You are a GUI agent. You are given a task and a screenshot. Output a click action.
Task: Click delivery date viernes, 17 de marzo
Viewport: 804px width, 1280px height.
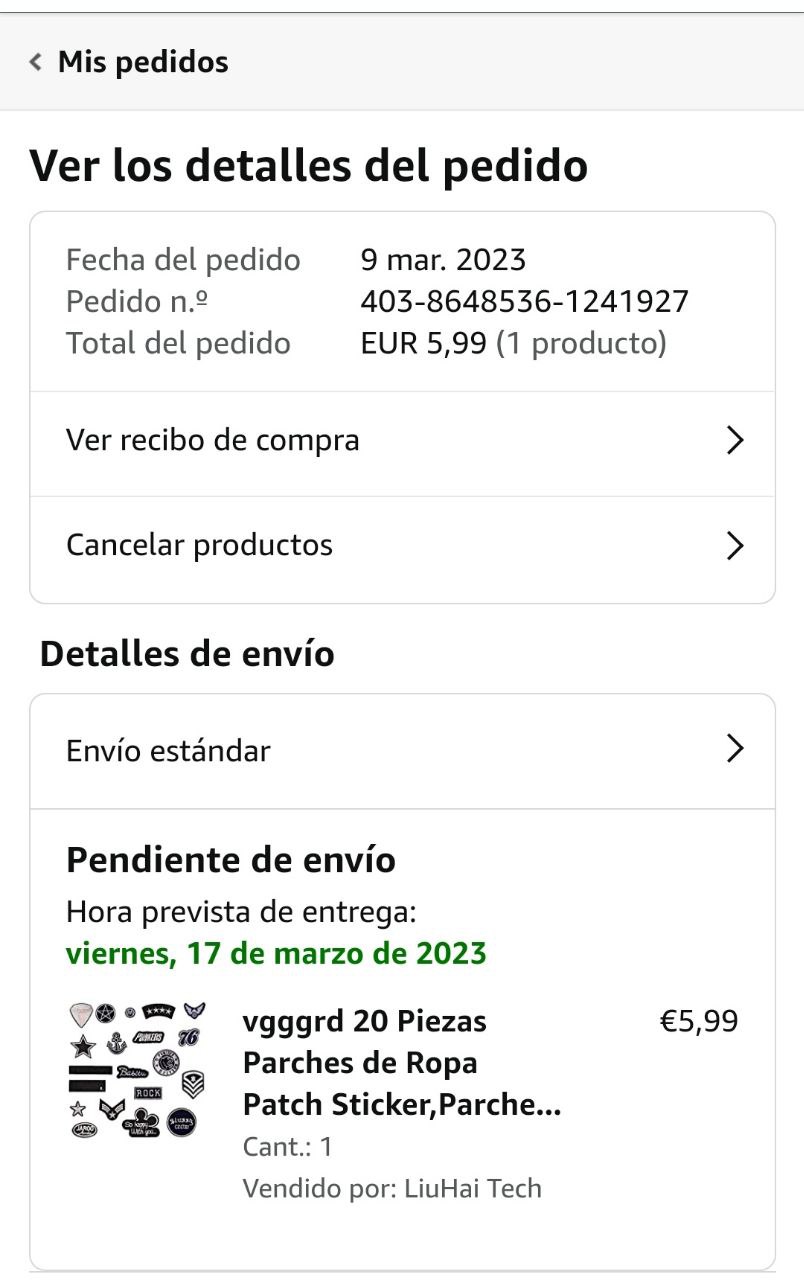coord(276,953)
